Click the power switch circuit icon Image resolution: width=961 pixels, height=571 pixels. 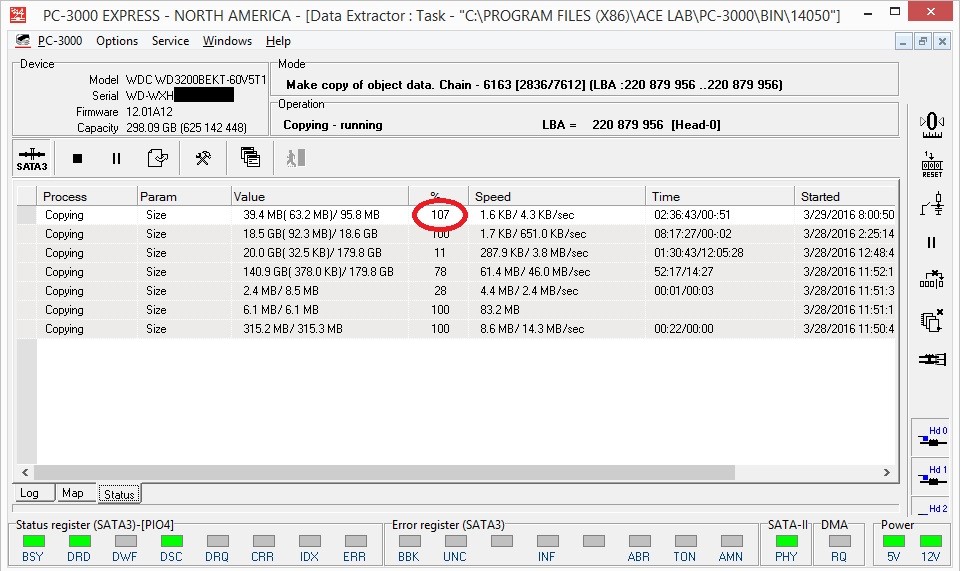(x=932, y=204)
